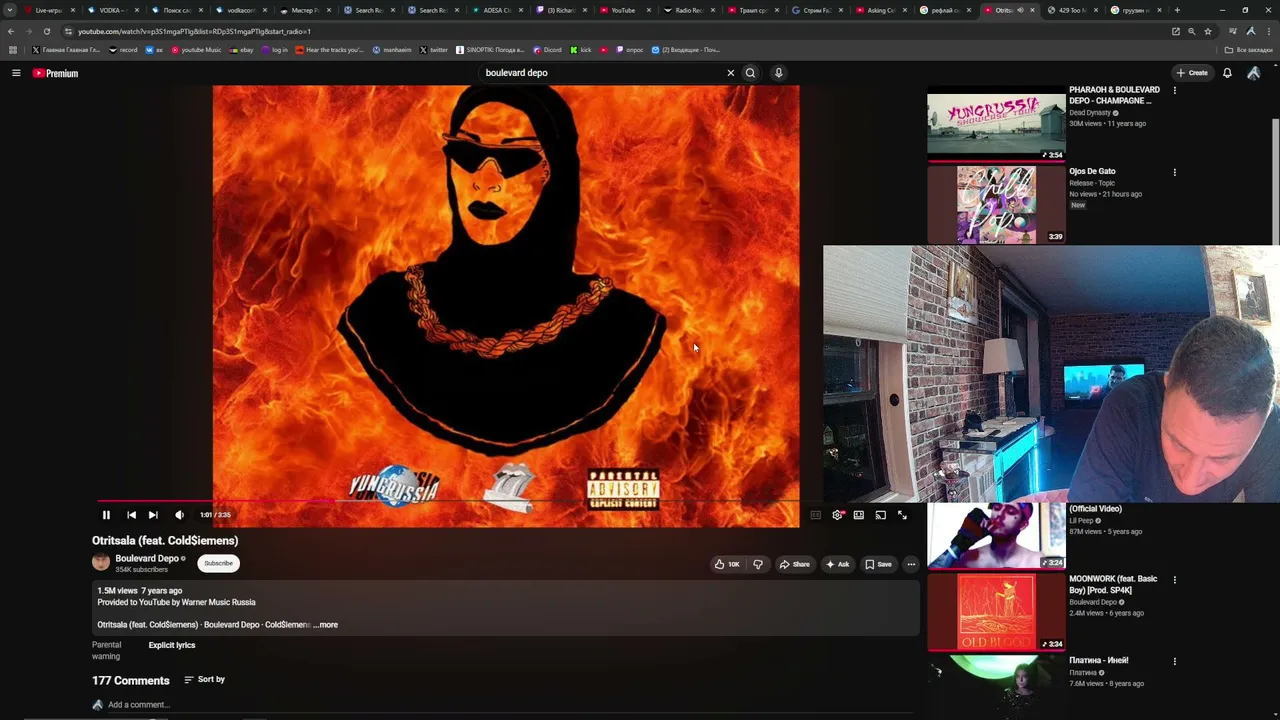Image resolution: width=1280 pixels, height=720 pixels.
Task: Open options for Платина - Иней!
Action: [x=1175, y=661]
